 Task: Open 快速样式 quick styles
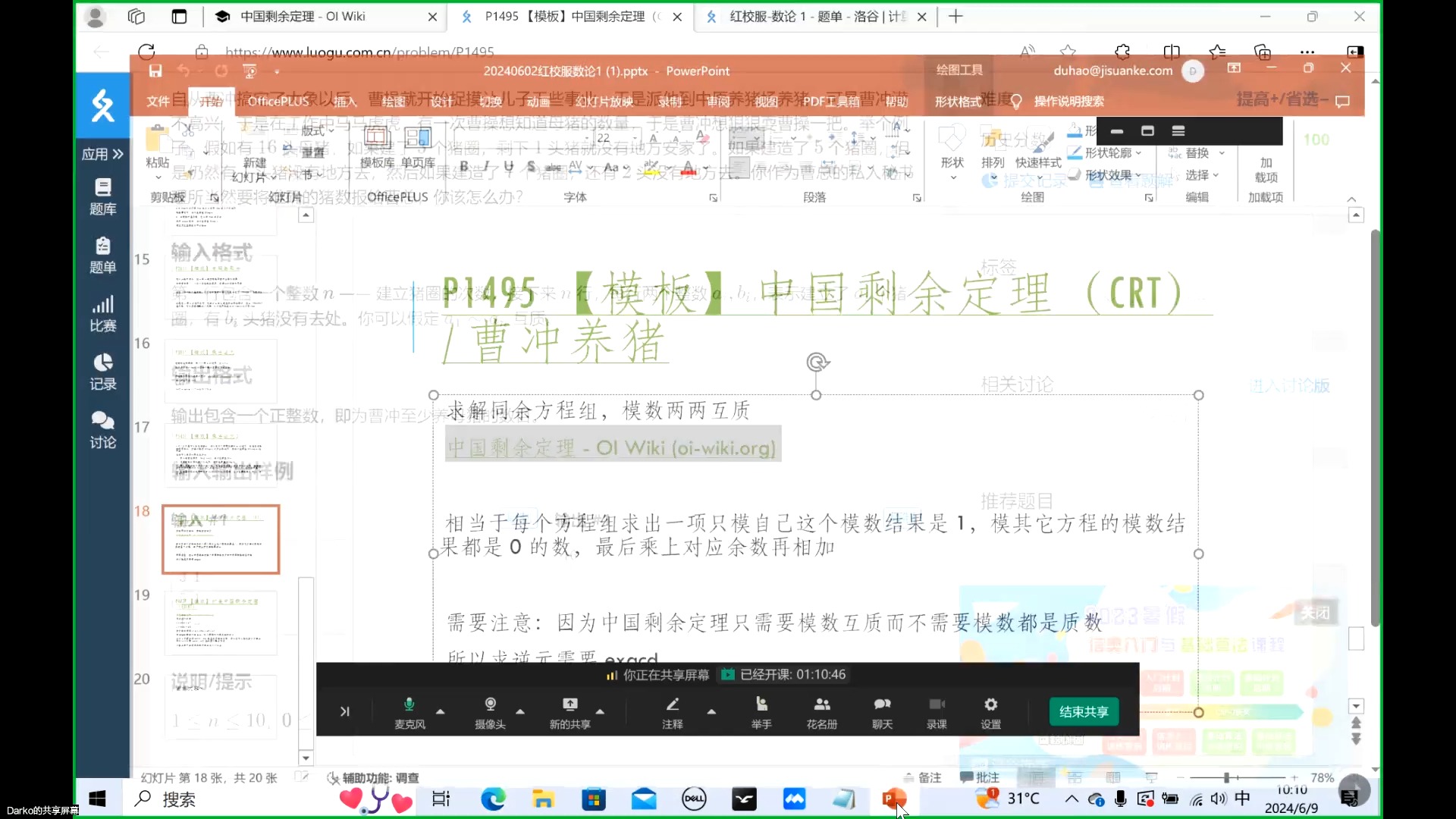1038,152
